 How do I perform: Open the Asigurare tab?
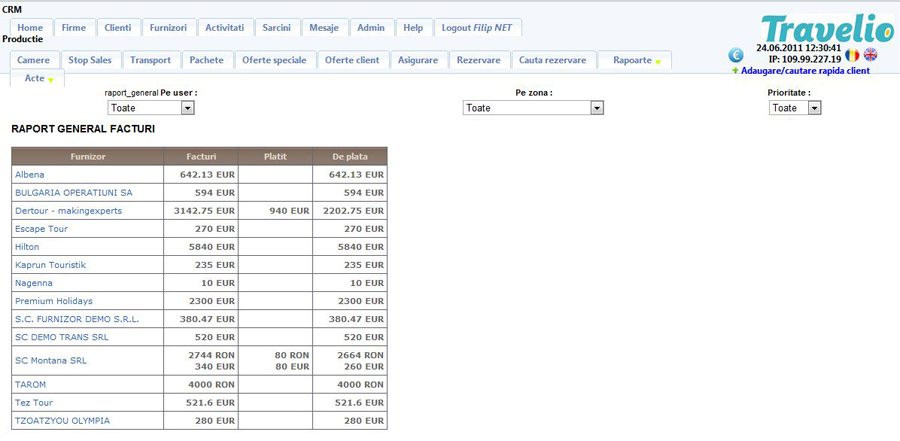418,60
